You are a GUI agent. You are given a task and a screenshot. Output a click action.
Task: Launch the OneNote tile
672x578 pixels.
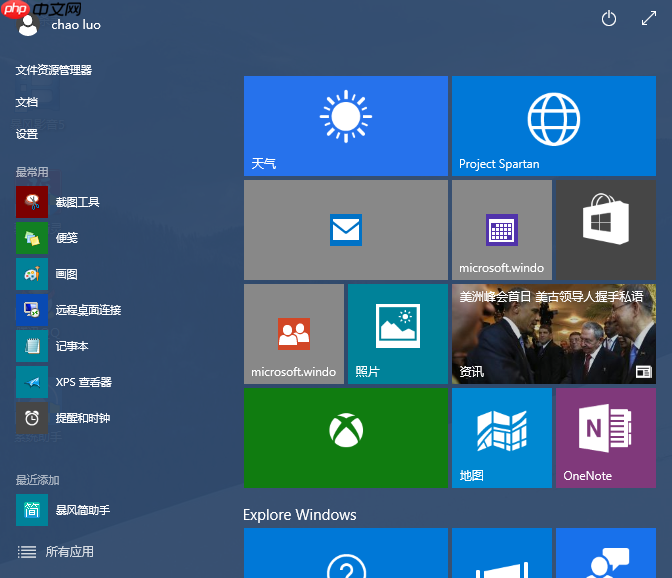pos(606,438)
